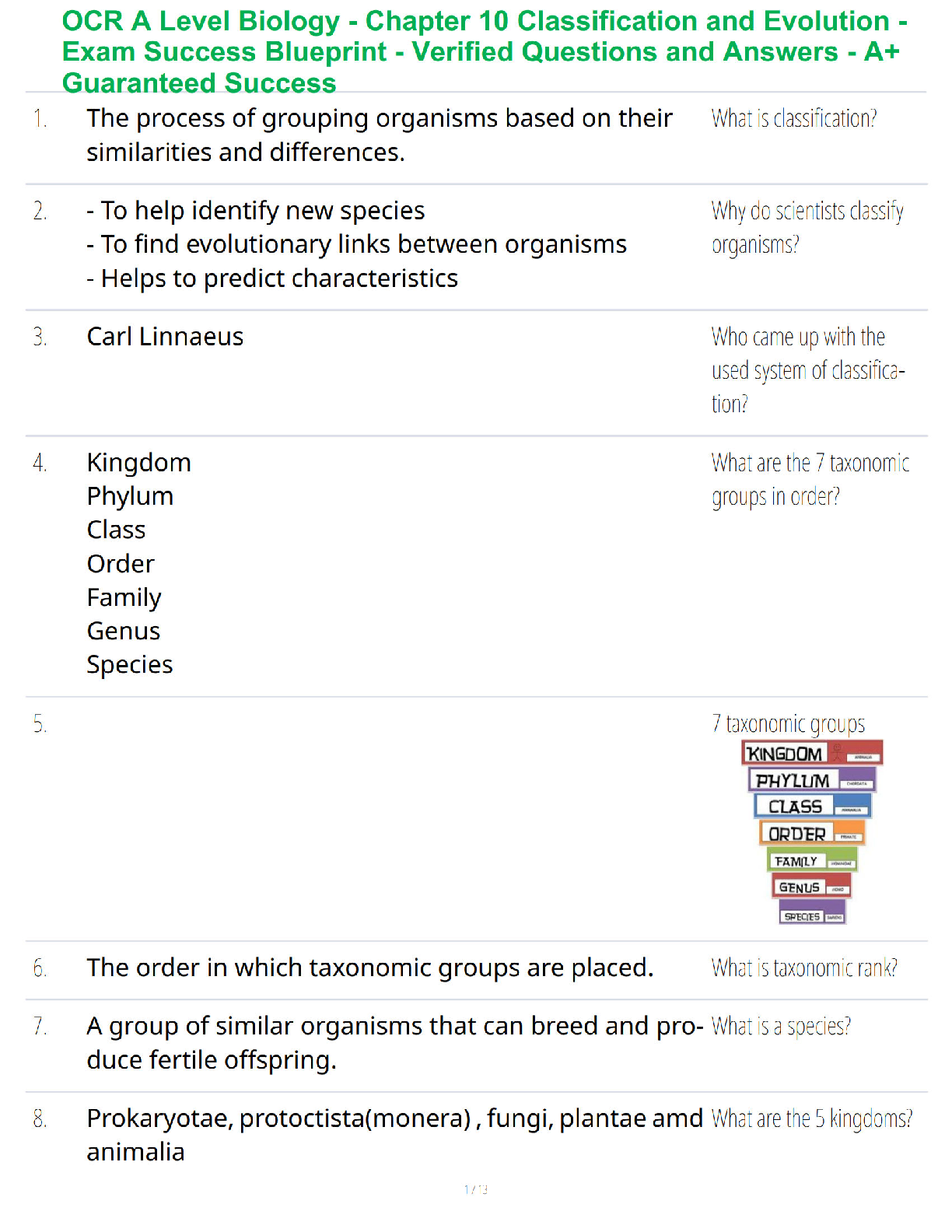Select the 'What is classification?' question text
952x1232 pixels.
(x=794, y=118)
